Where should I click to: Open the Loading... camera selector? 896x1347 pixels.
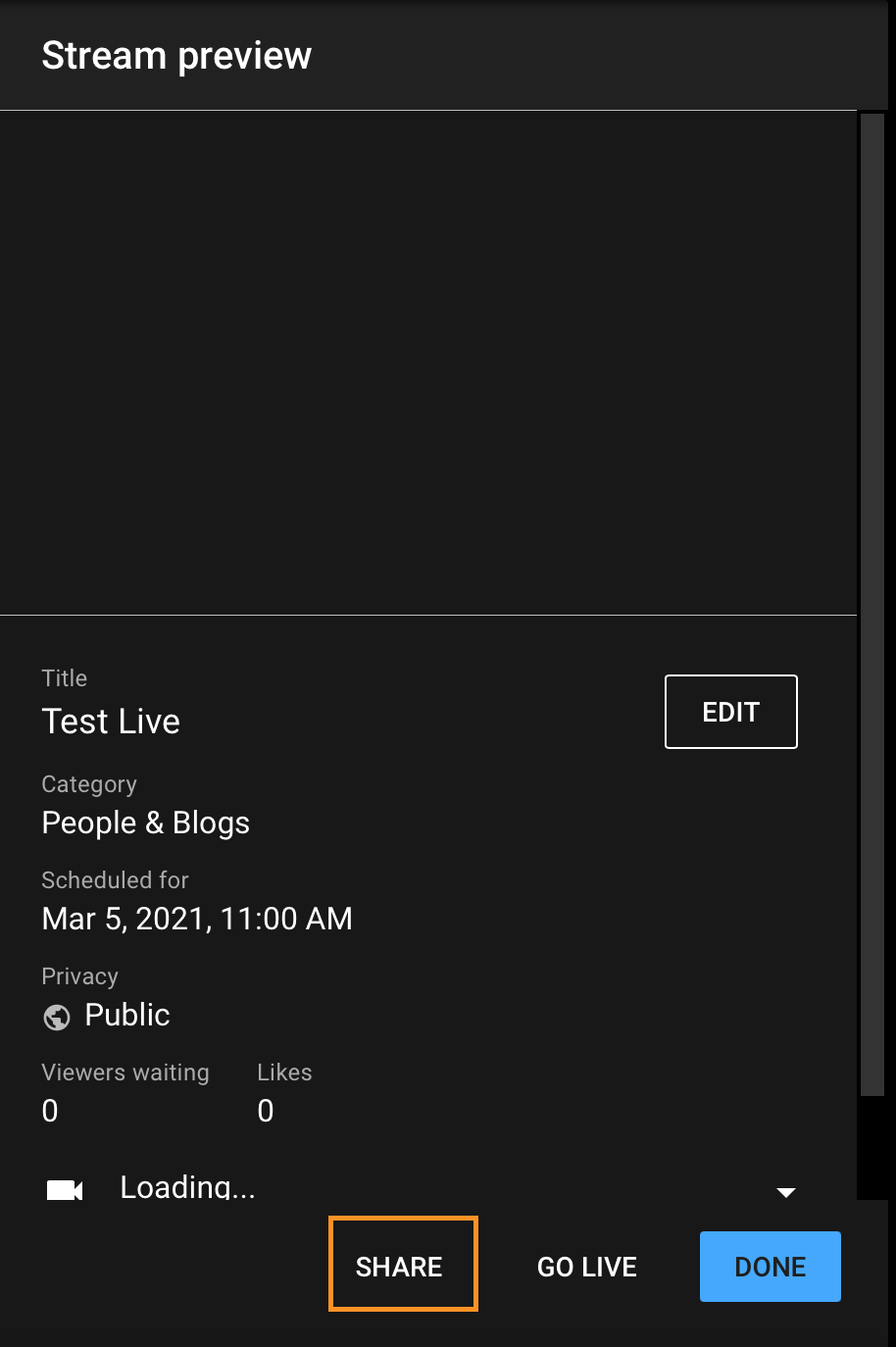pyautogui.click(x=422, y=1188)
